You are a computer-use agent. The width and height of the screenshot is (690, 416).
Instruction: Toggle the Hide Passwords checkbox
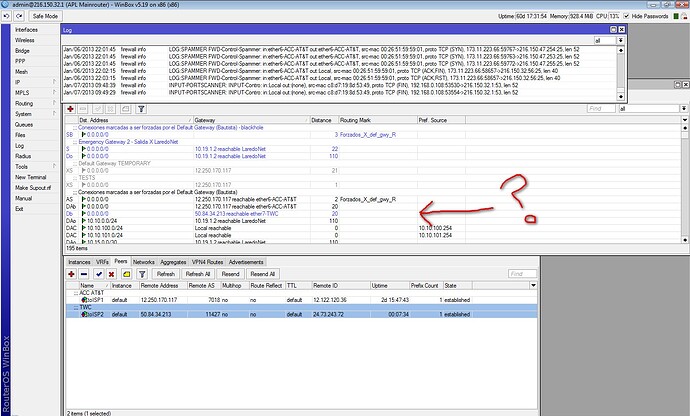pos(626,16)
